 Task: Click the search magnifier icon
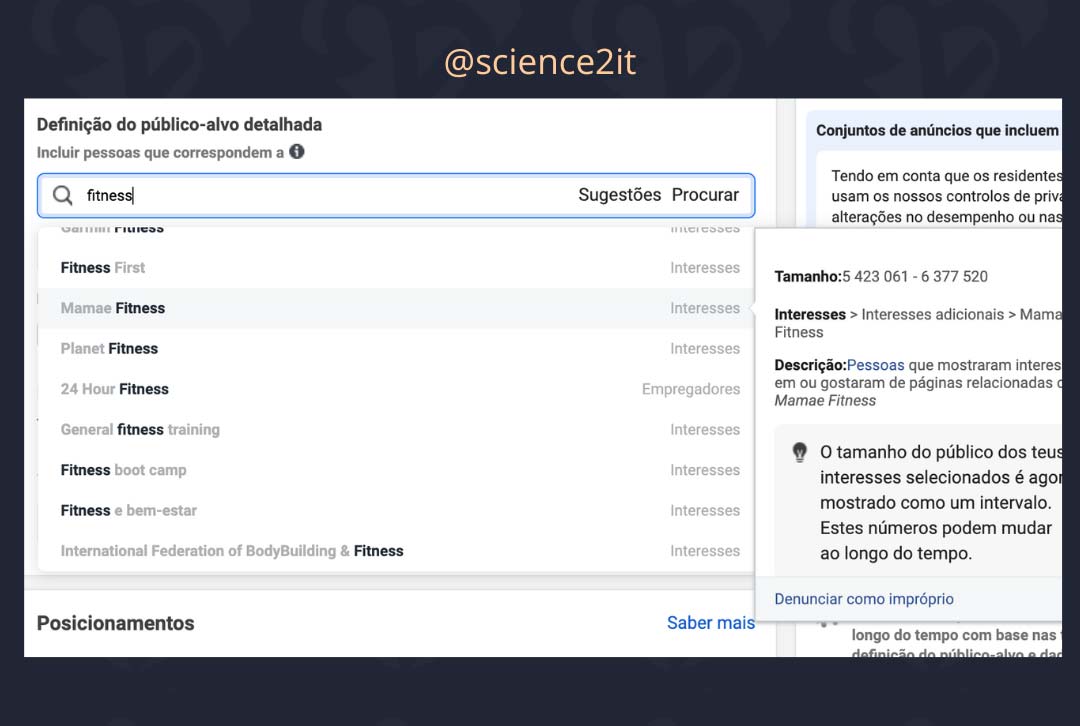63,196
